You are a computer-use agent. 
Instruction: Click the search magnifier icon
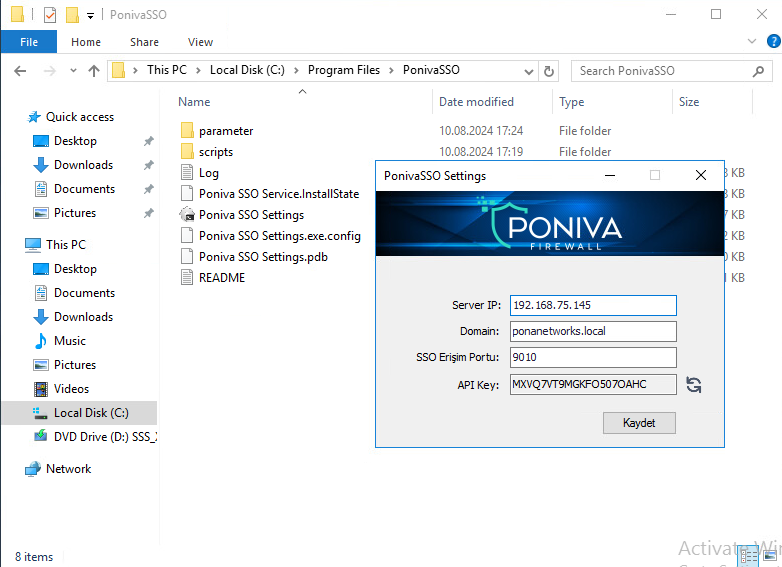pos(758,71)
